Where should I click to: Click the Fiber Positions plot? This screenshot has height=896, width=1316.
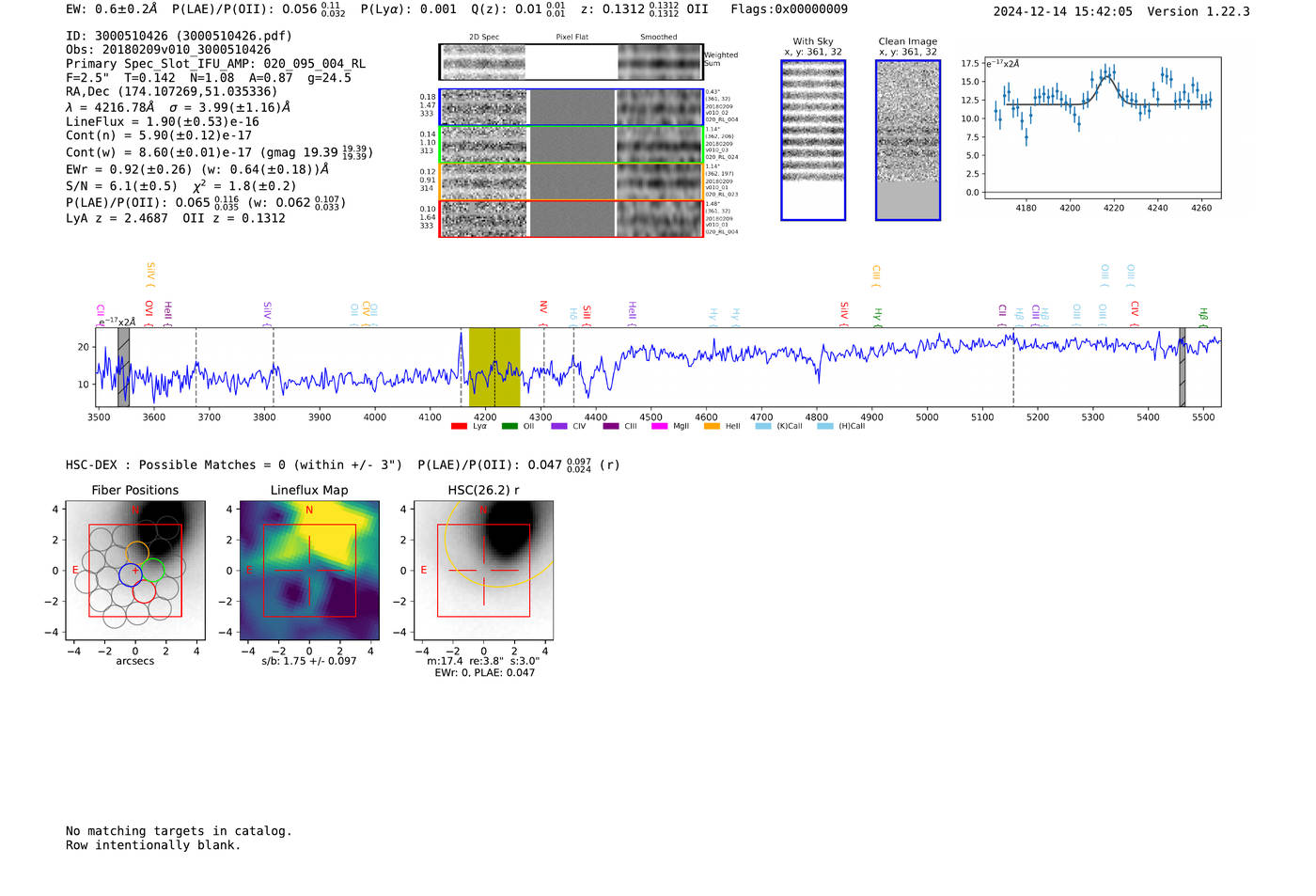tap(135, 571)
